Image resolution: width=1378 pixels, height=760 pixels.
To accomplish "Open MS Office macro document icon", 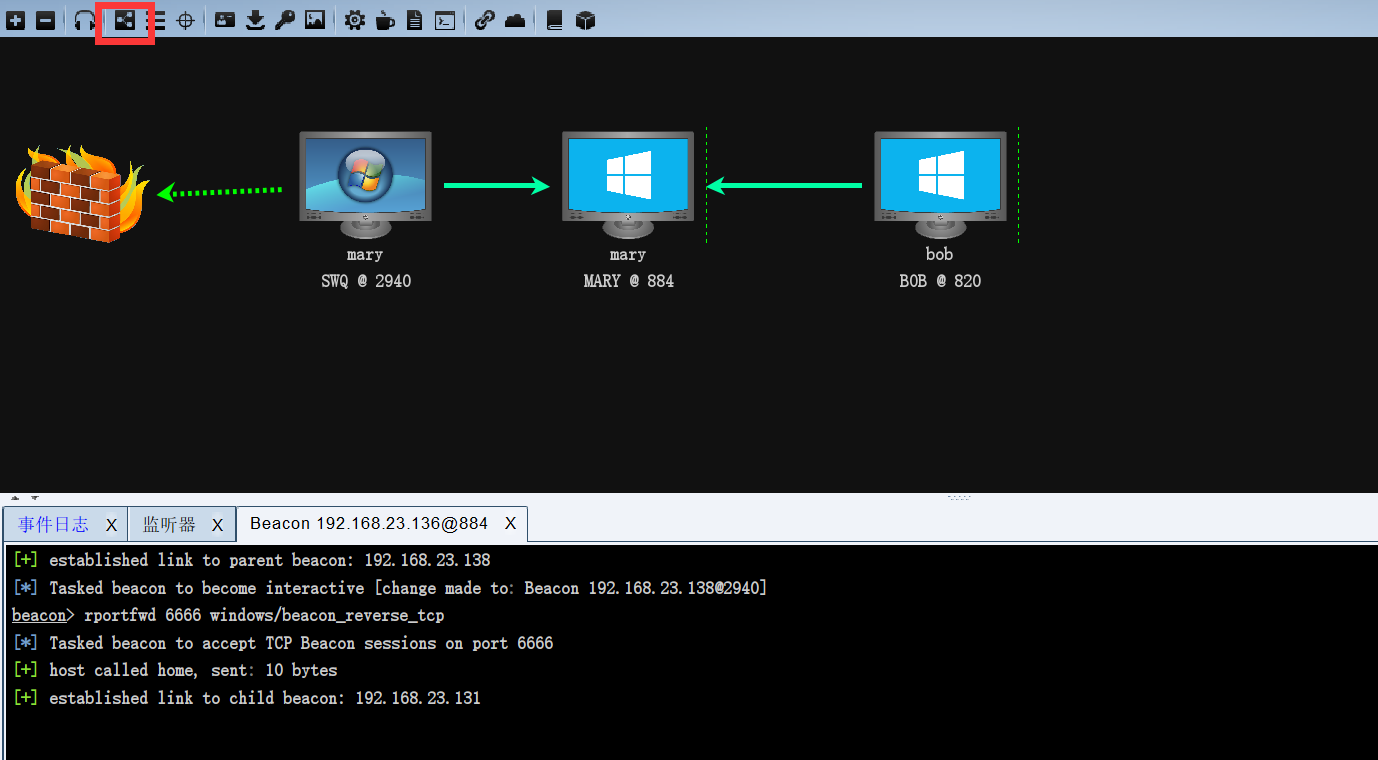I will tap(414, 20).
